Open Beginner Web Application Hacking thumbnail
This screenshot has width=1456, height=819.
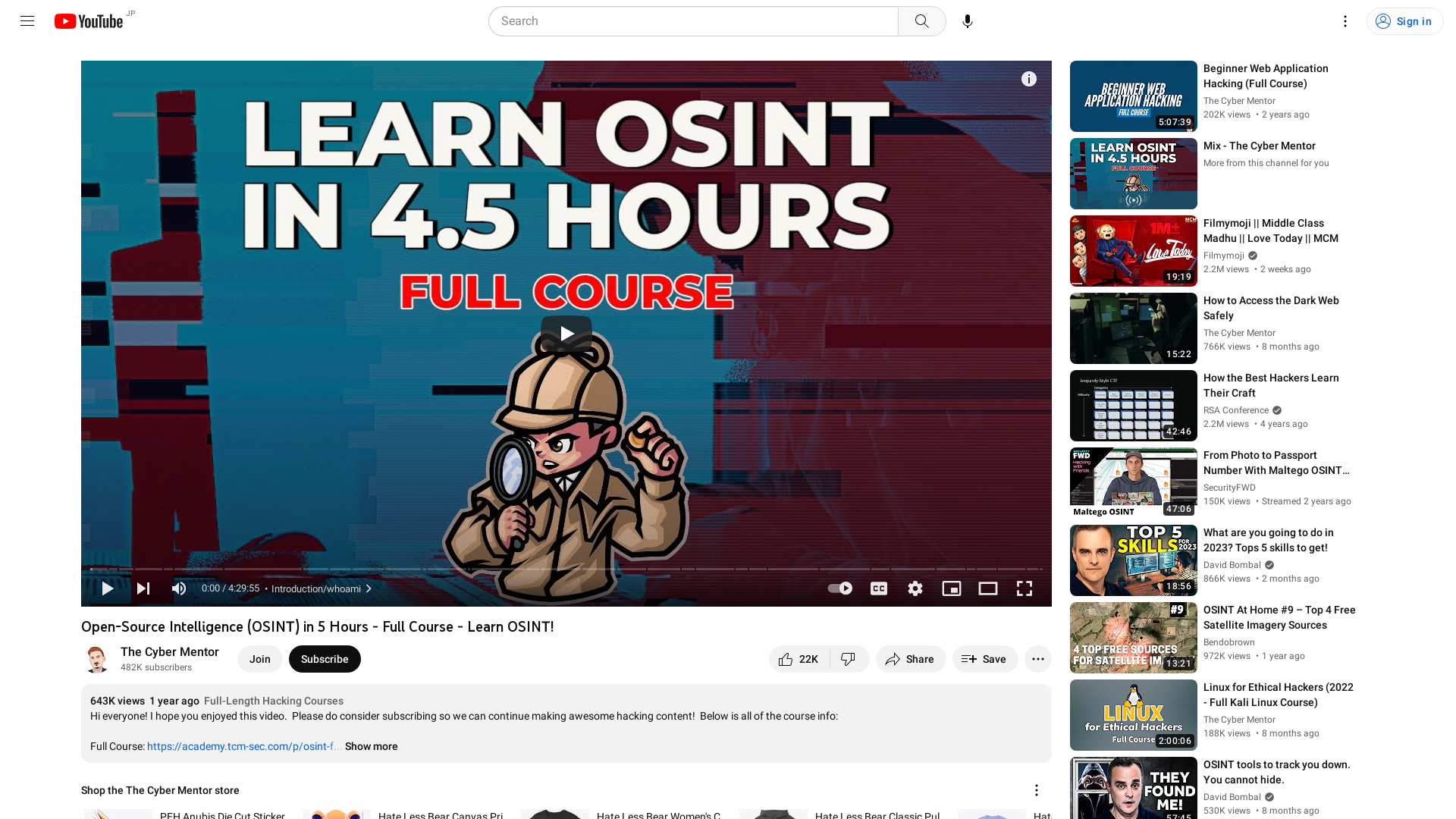(x=1133, y=96)
